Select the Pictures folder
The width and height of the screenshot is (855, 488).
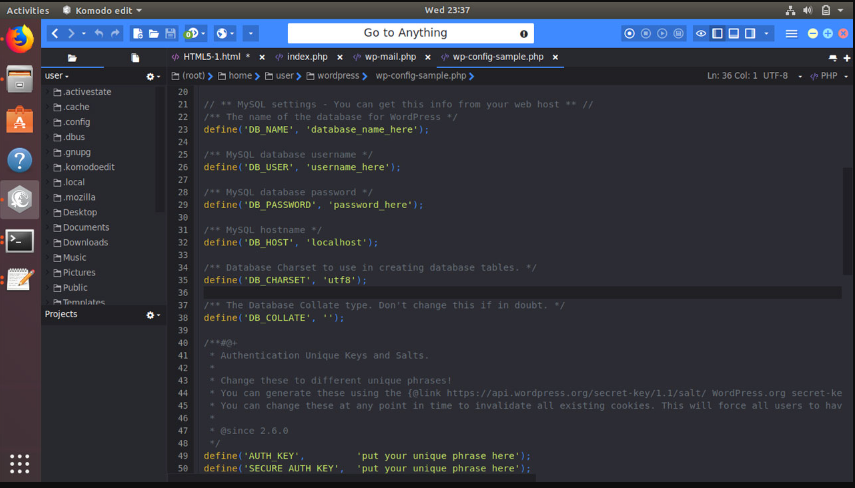[79, 273]
